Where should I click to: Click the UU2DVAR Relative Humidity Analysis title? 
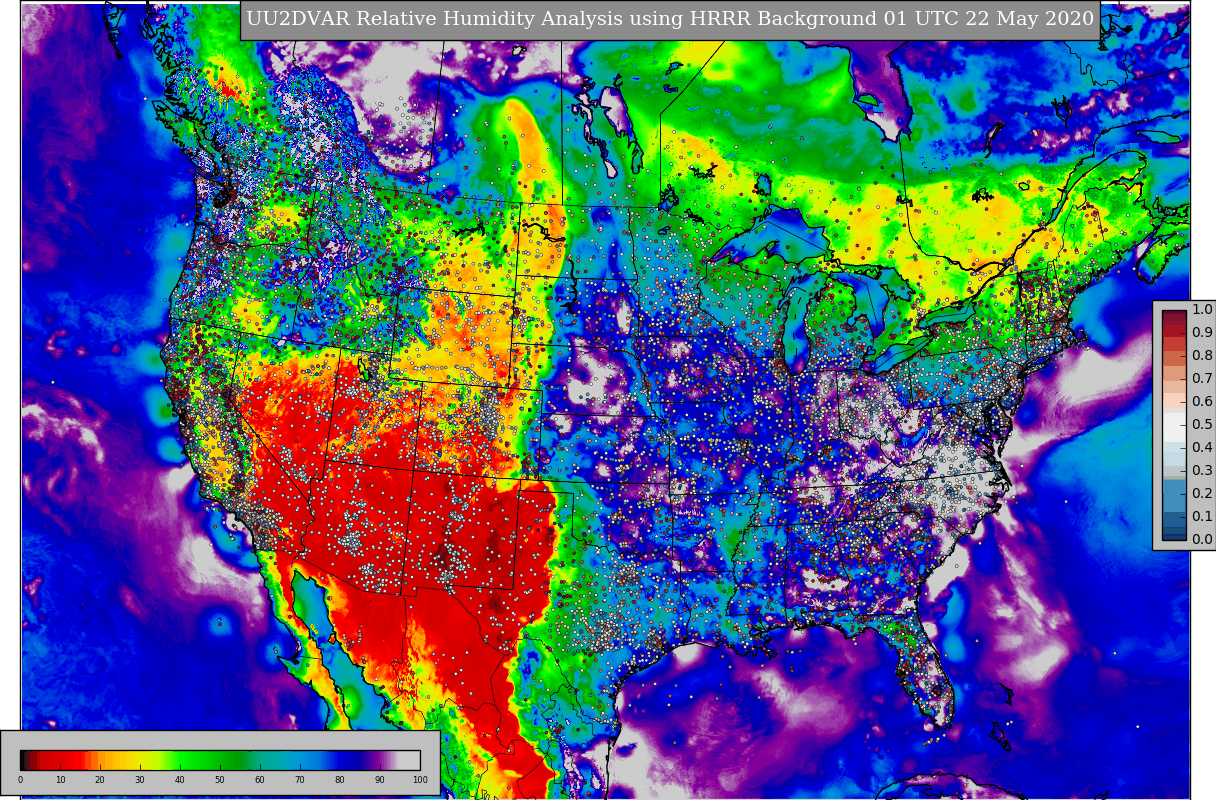tap(670, 19)
